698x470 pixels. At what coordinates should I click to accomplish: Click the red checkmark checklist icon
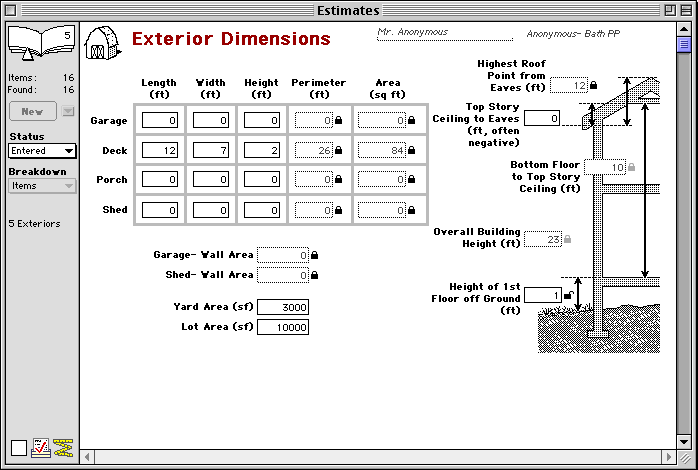pos(41,448)
